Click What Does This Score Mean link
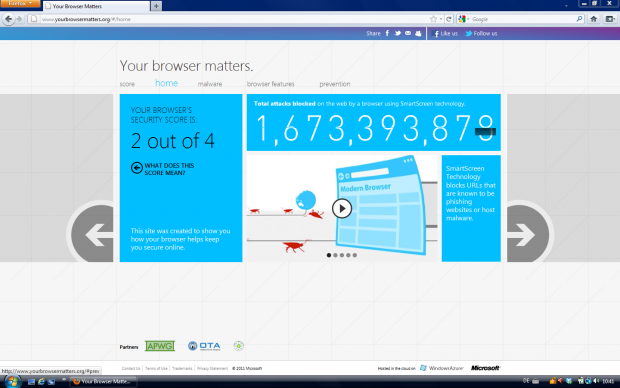 [169, 169]
